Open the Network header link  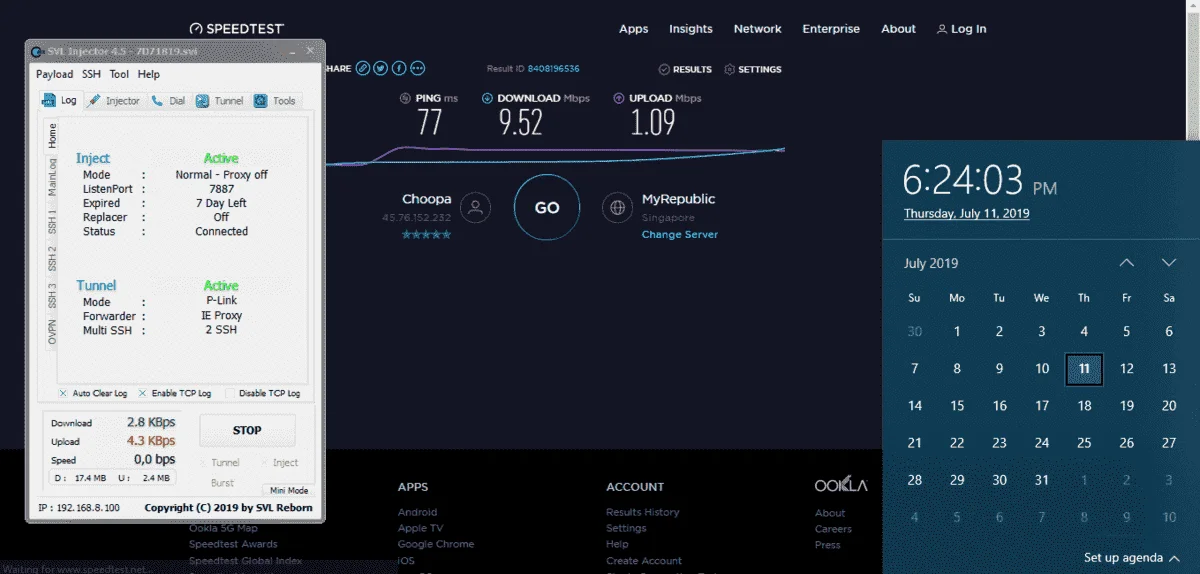[x=758, y=29]
